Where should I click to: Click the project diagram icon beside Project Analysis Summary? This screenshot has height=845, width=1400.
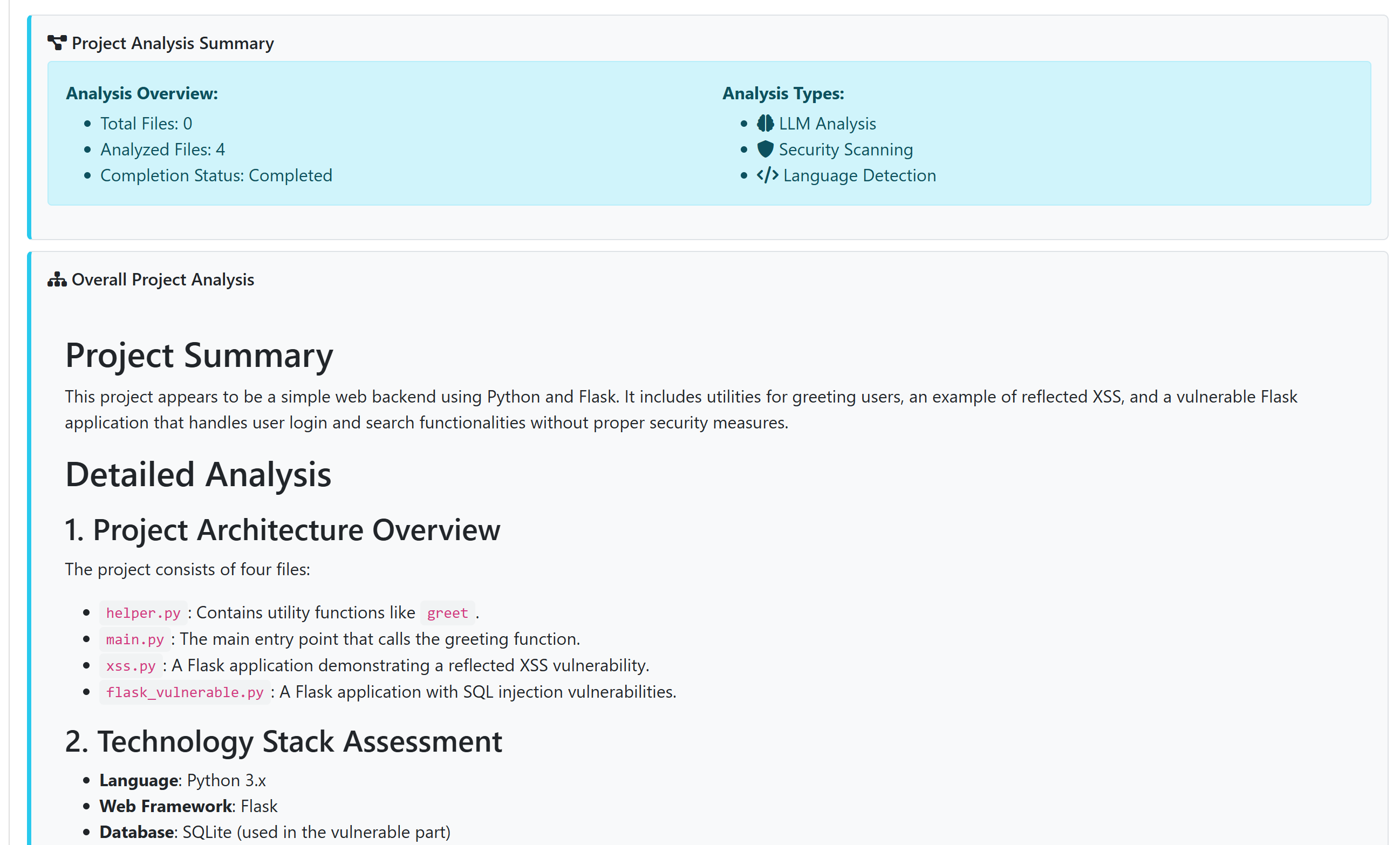[57, 43]
